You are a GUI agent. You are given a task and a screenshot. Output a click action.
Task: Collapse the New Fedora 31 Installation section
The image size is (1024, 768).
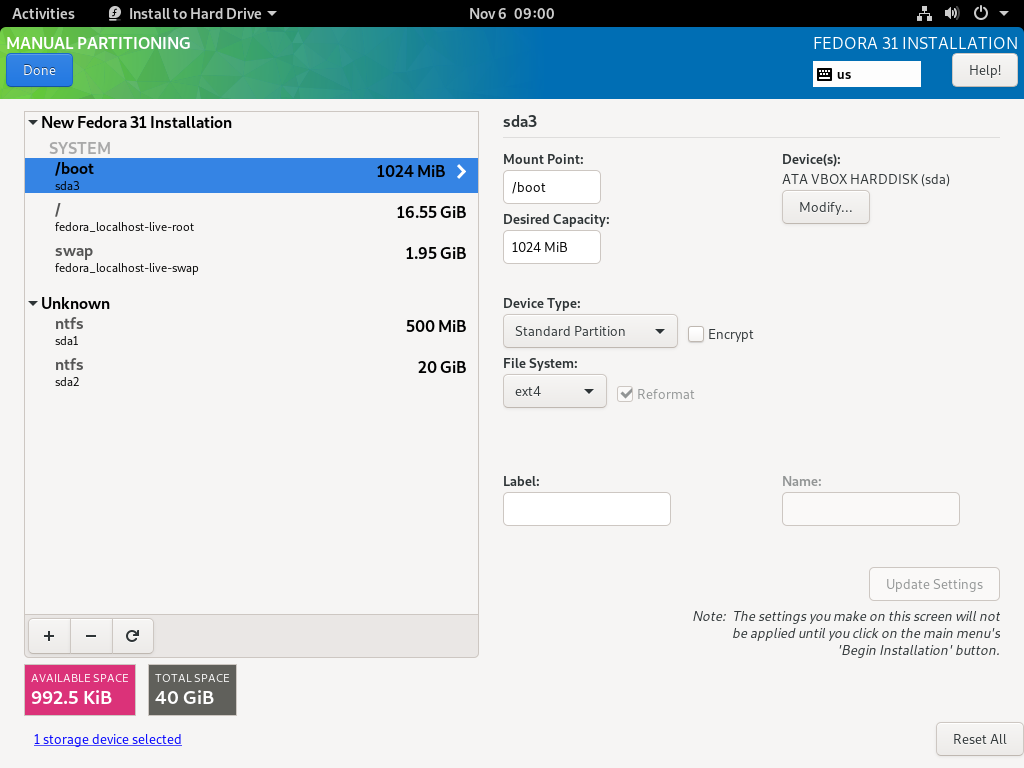click(x=33, y=123)
